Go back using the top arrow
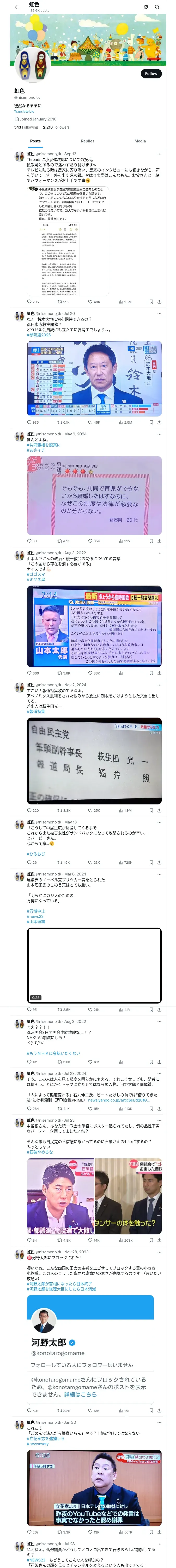The width and height of the screenshot is (176, 1568). coord(17,7)
